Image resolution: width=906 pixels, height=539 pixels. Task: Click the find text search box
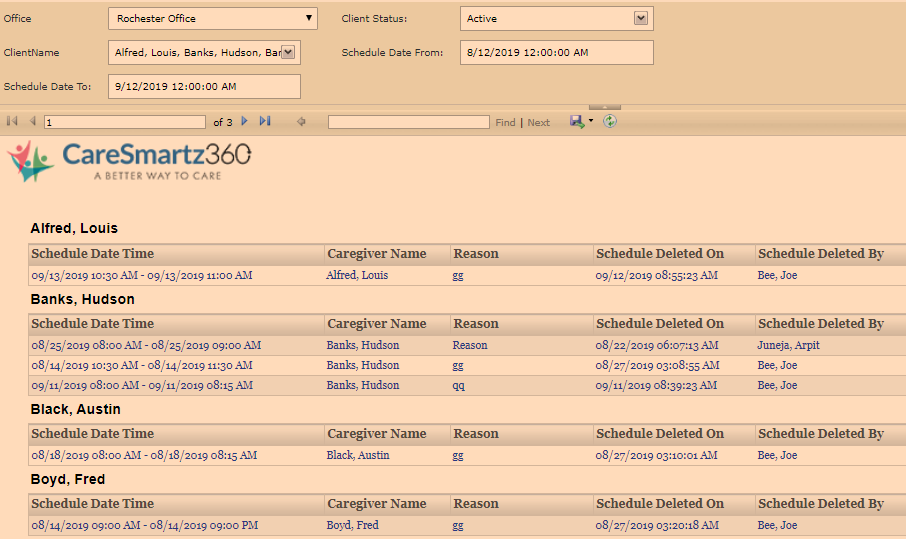coord(408,122)
